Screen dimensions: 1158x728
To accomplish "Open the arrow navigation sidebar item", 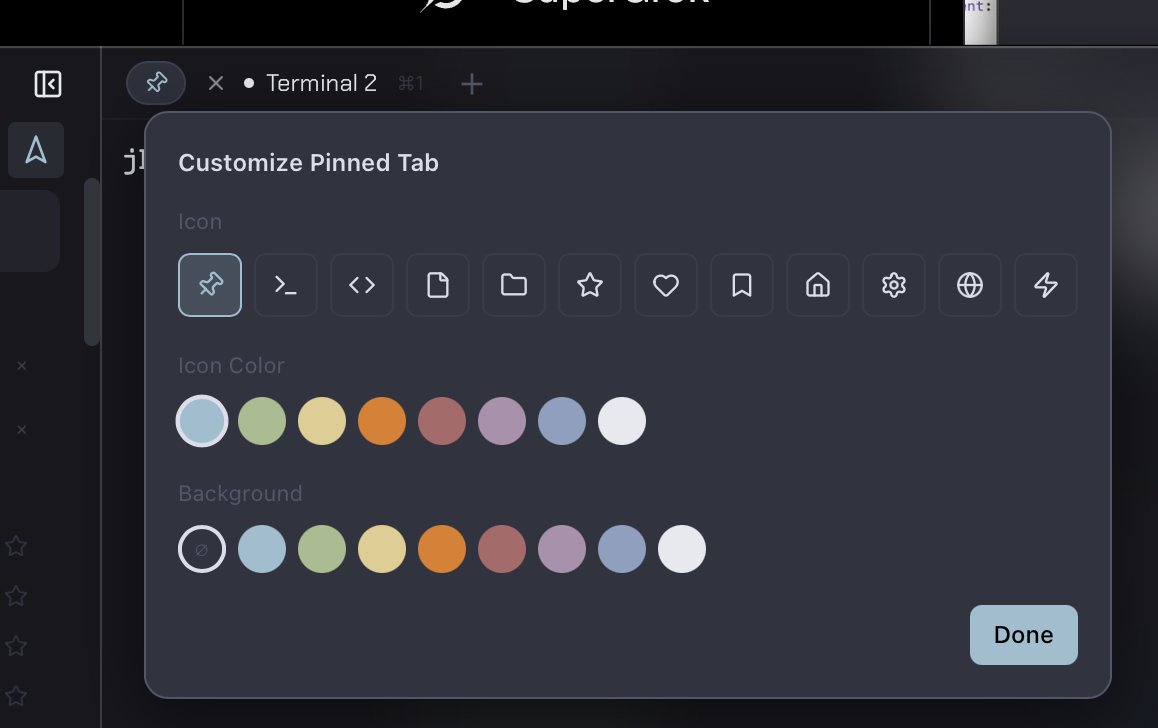I will click(x=36, y=151).
